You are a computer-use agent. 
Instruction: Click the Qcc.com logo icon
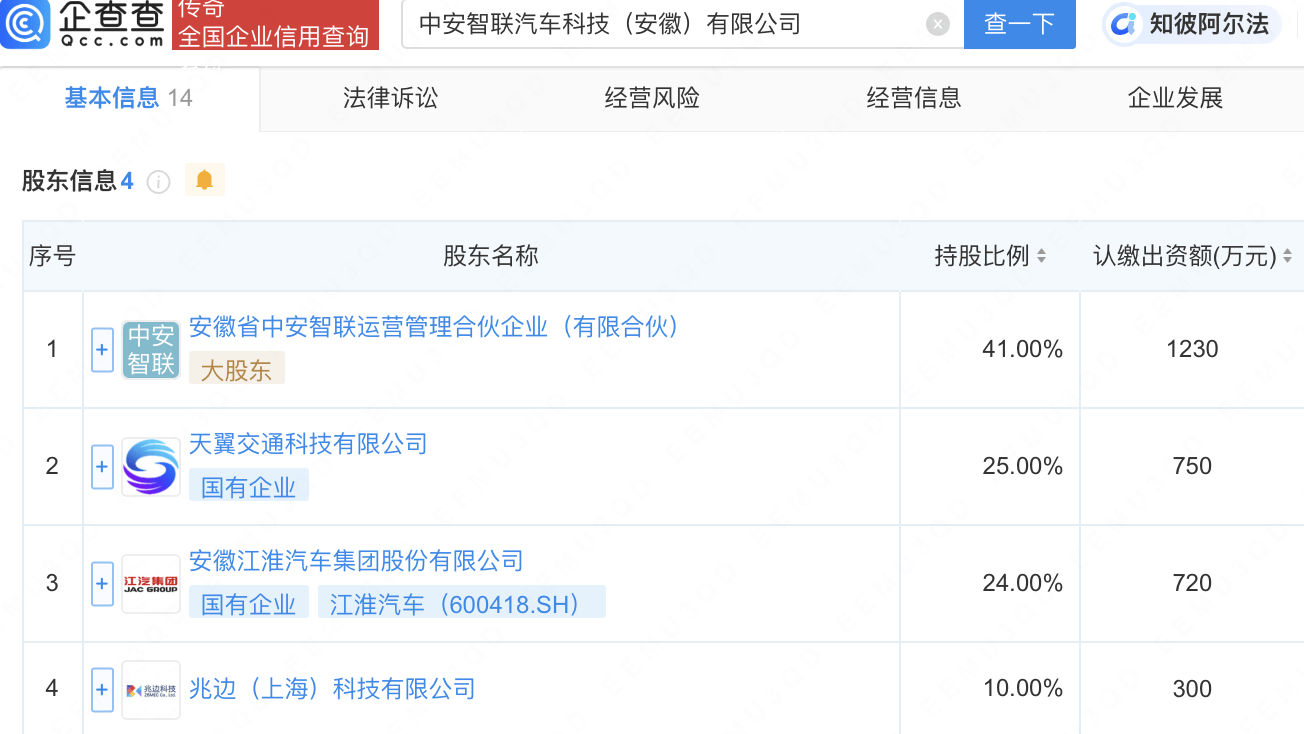tap(26, 24)
